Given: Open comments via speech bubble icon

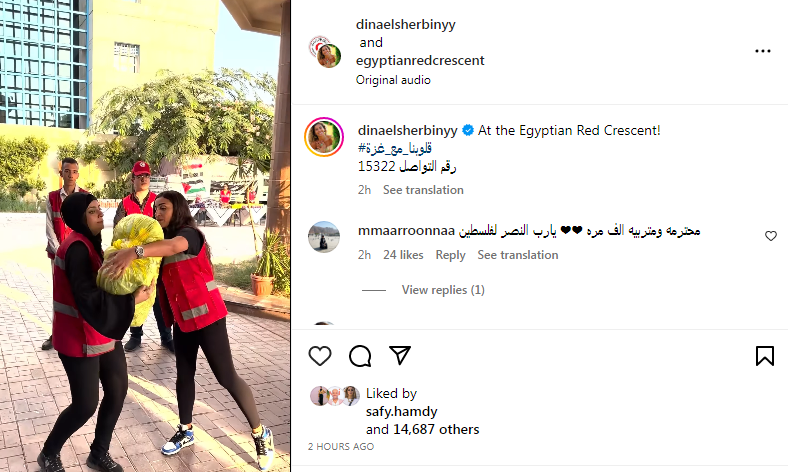Looking at the screenshot, I should (x=360, y=356).
